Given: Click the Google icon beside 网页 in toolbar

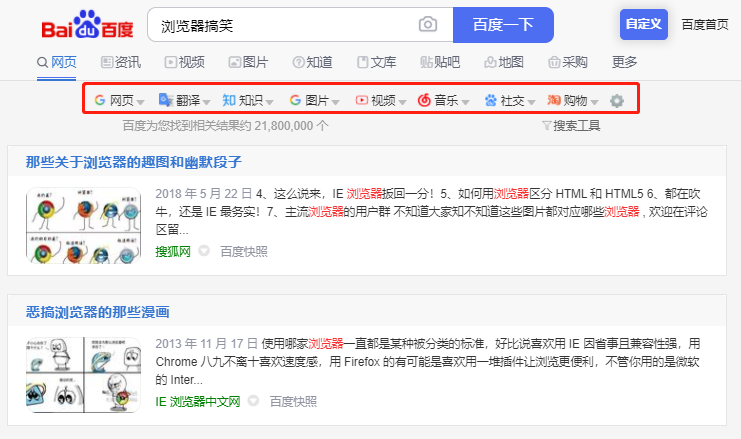Looking at the screenshot, I should tap(100, 100).
